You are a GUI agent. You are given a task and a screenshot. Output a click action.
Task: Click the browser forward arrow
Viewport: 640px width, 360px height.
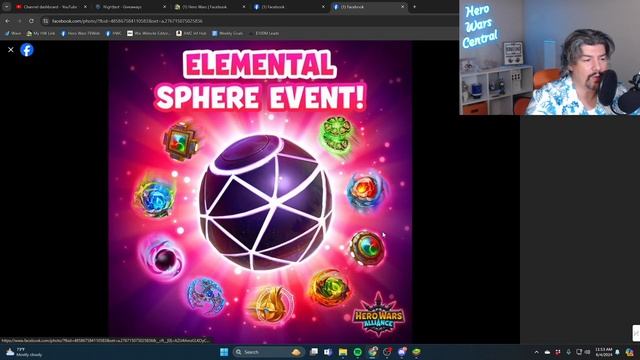[19, 21]
